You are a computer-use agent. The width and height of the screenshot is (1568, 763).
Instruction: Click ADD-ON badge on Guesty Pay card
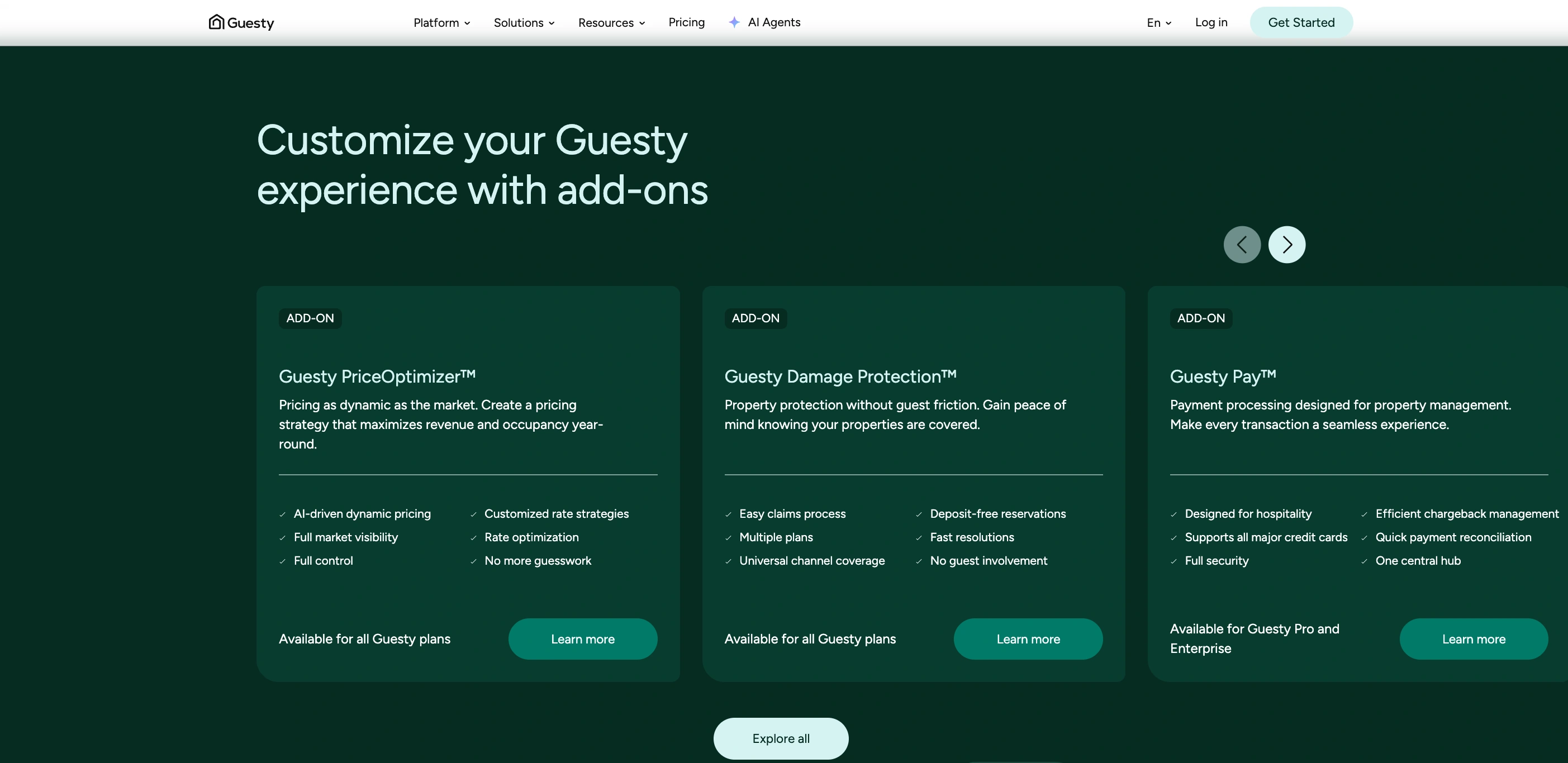click(1200, 318)
